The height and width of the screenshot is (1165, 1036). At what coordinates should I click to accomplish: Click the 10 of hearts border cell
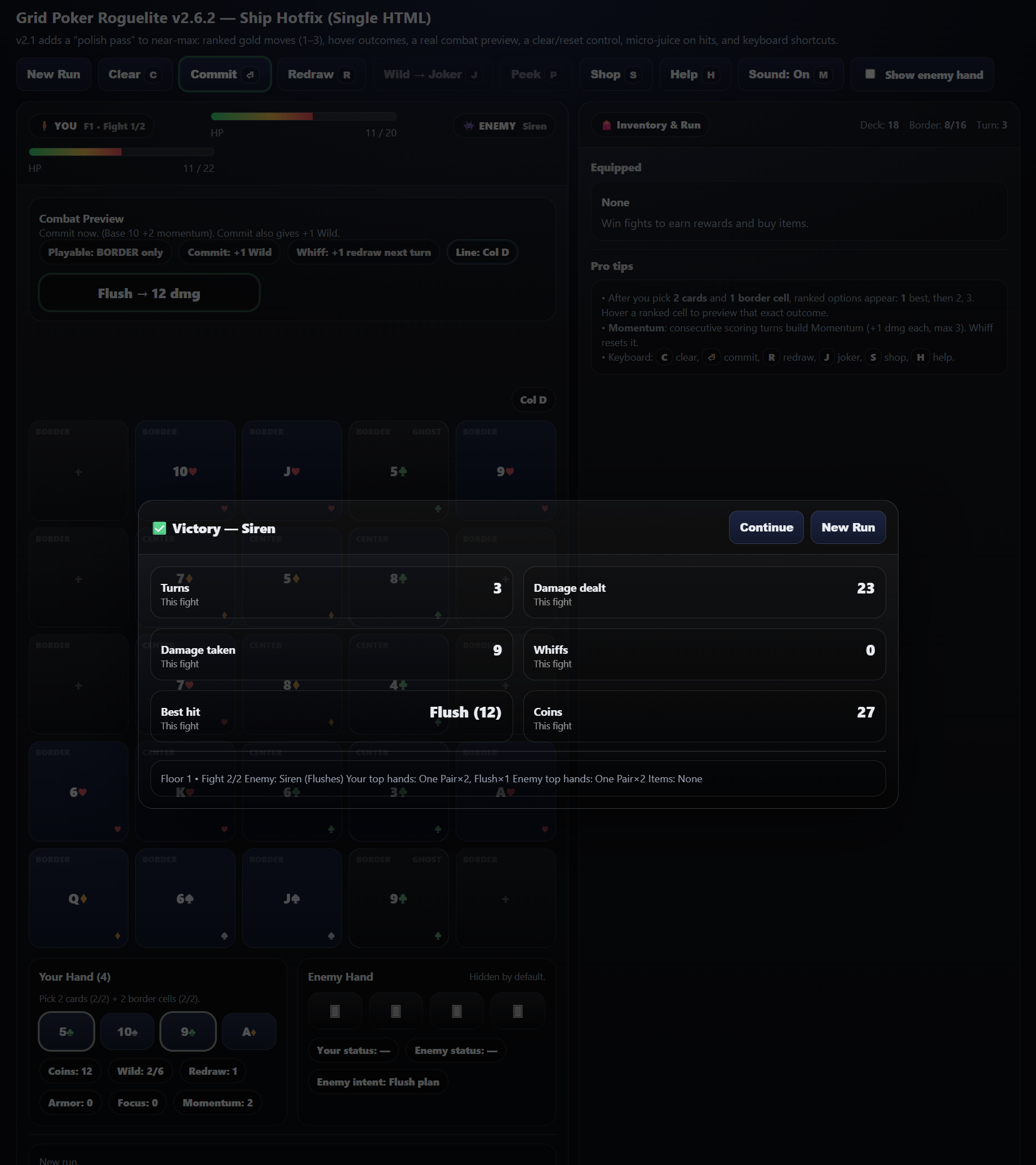(x=185, y=471)
